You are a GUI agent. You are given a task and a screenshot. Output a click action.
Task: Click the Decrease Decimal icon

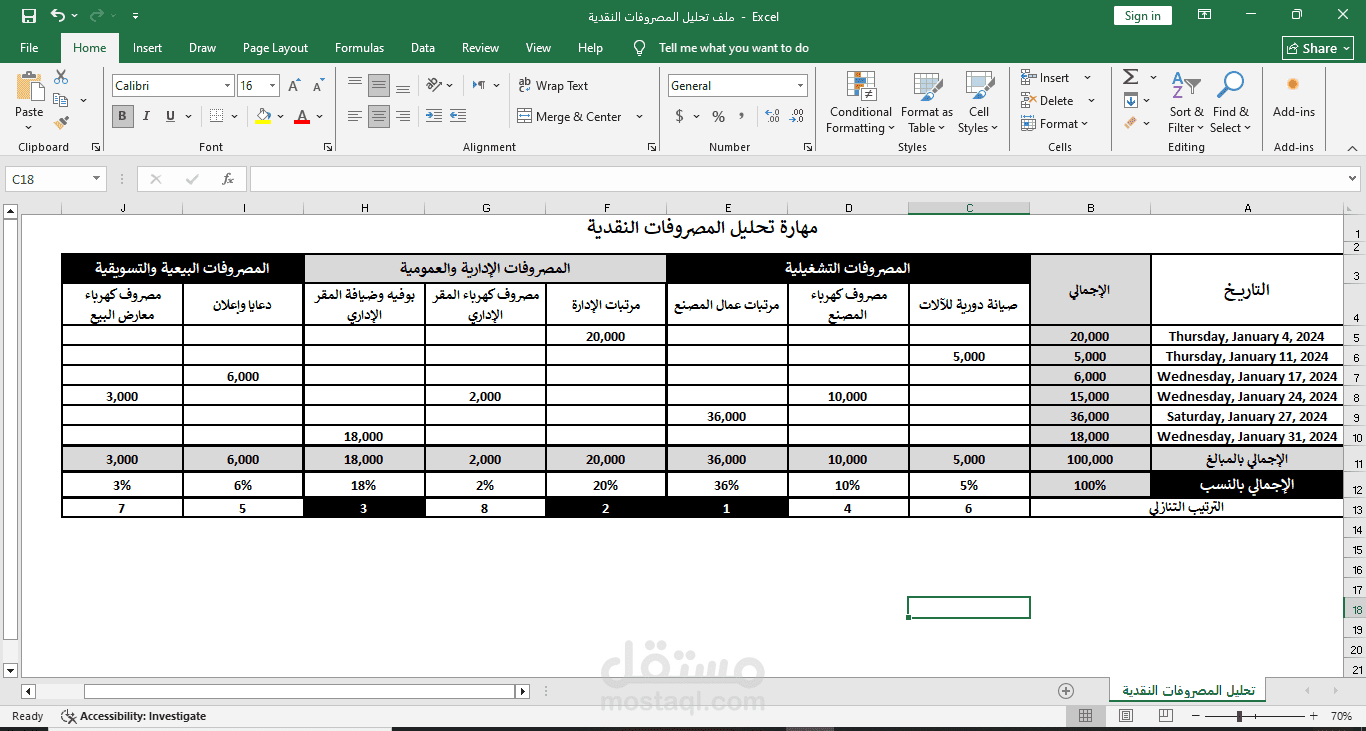tap(797, 117)
